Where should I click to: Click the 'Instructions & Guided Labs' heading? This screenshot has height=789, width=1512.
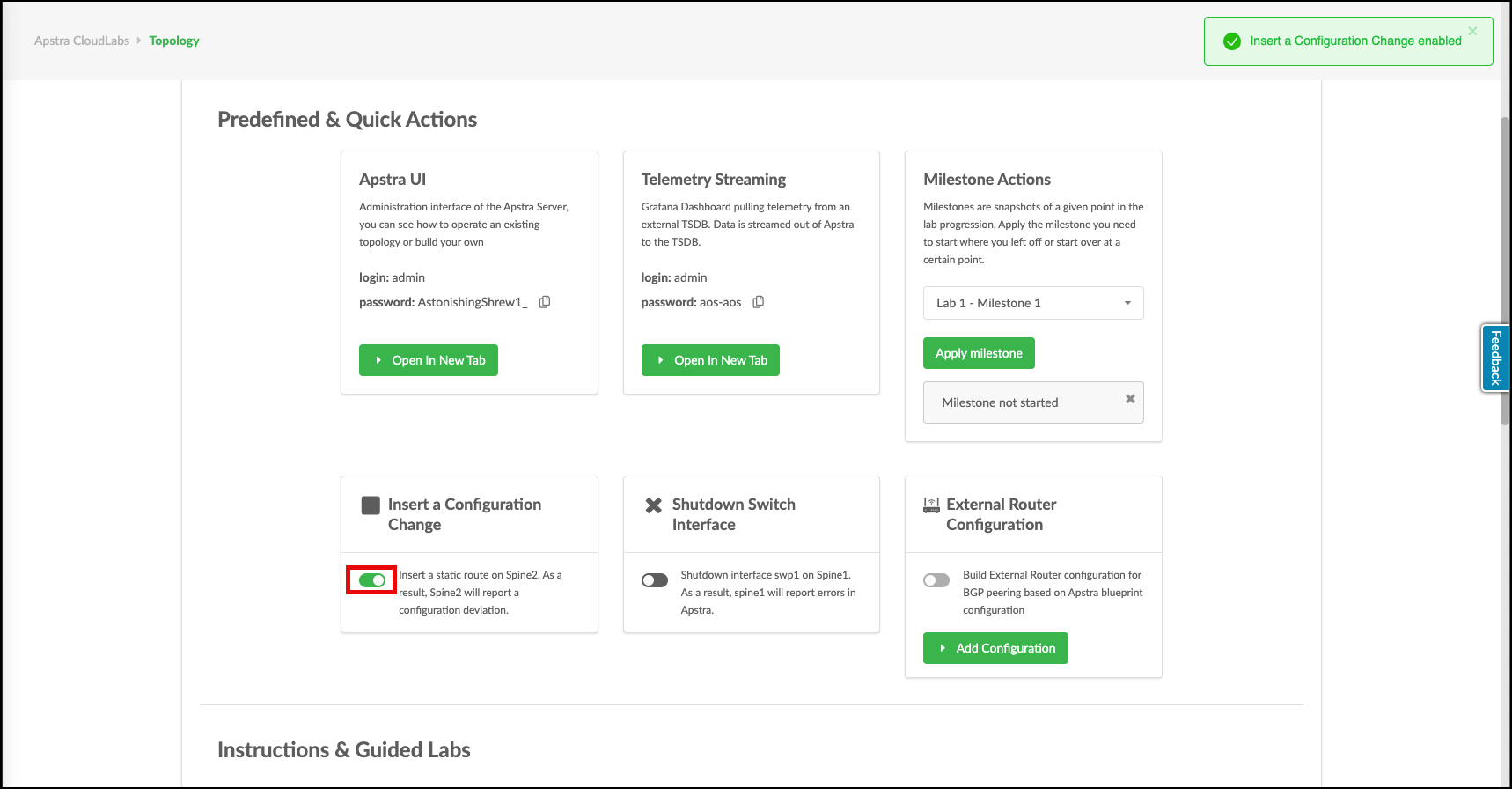pyautogui.click(x=344, y=750)
